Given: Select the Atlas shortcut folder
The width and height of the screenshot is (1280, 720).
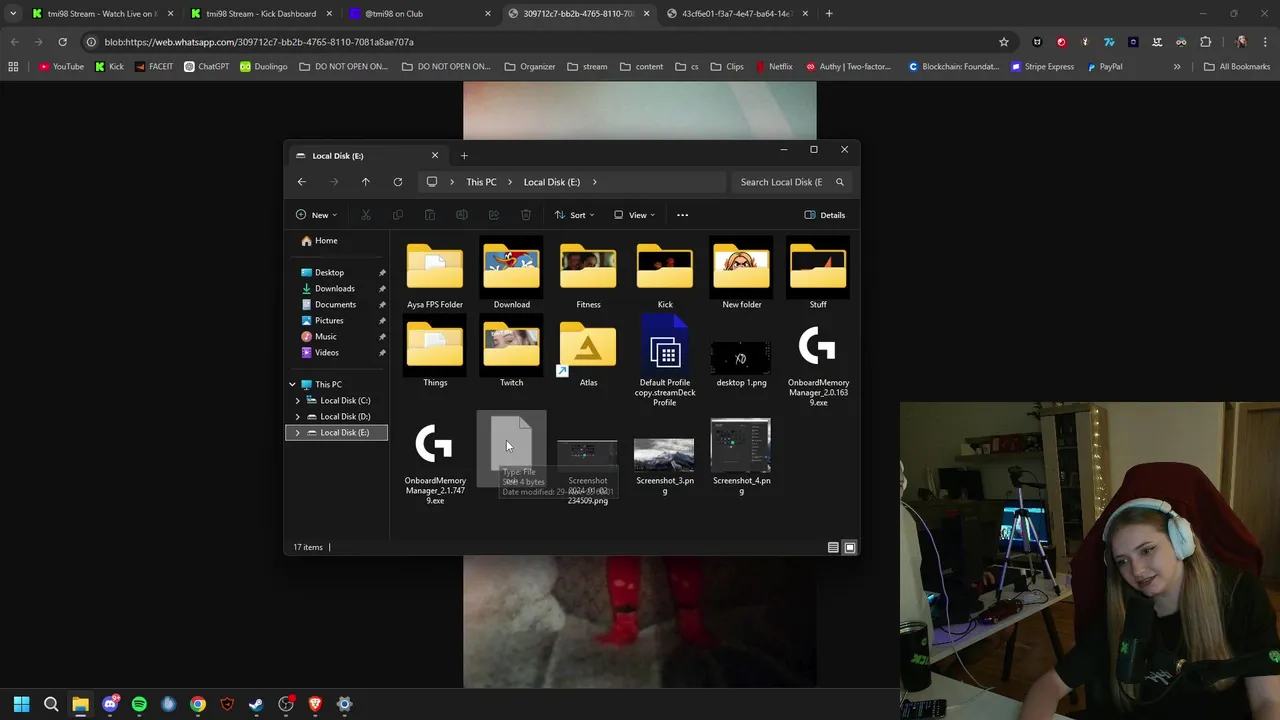Looking at the screenshot, I should [588, 352].
